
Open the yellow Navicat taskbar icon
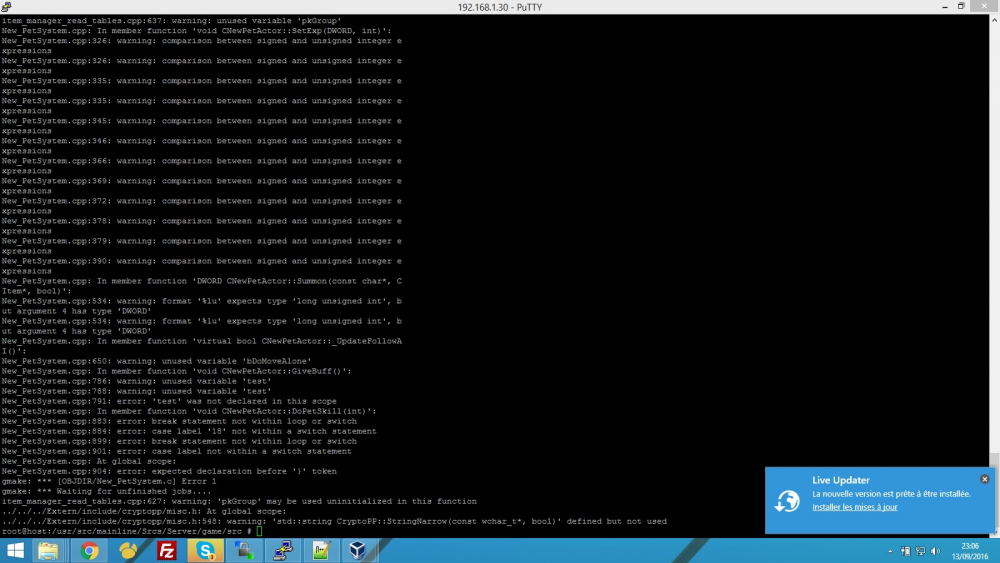coord(128,550)
